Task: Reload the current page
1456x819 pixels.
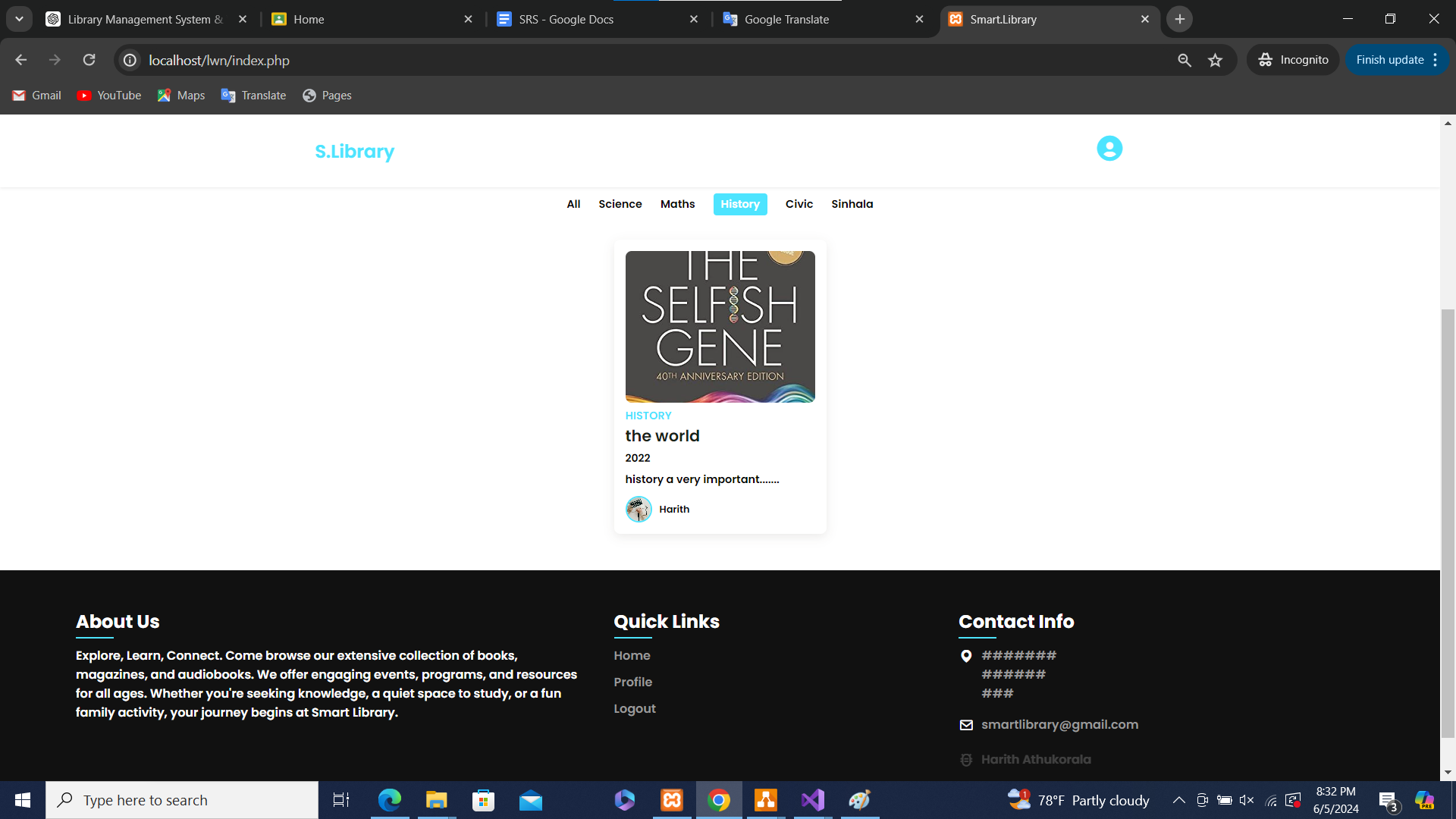Action: [x=89, y=60]
